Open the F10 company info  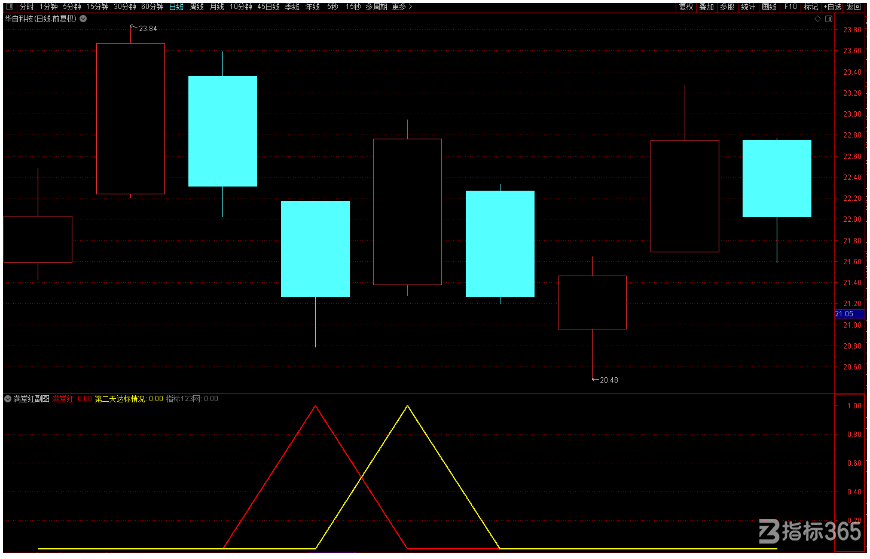click(x=790, y=7)
